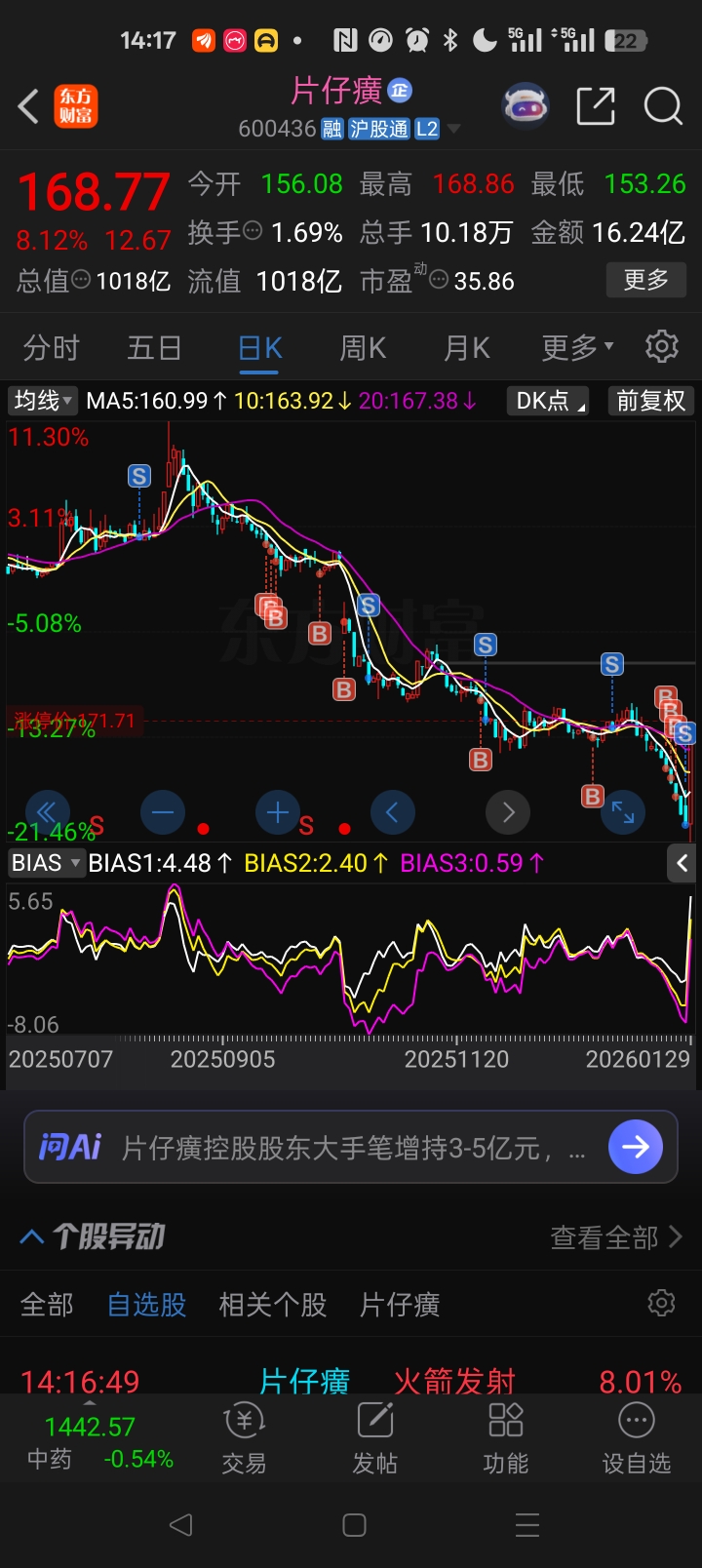Tap BIAS3:0.59 magenta indicator label
This screenshot has width=702, height=1568.
pyautogui.click(x=472, y=863)
